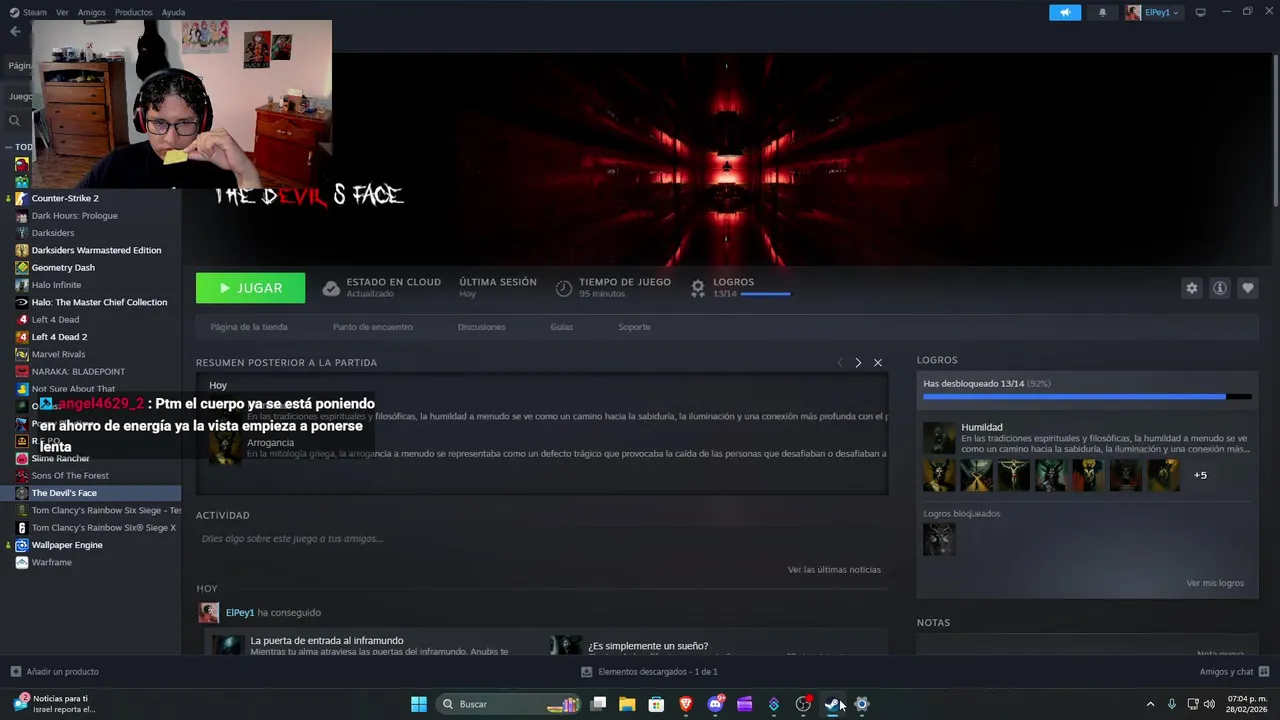1280x720 pixels.
Task: Open the Steam notifications bell
Action: (x=1102, y=12)
